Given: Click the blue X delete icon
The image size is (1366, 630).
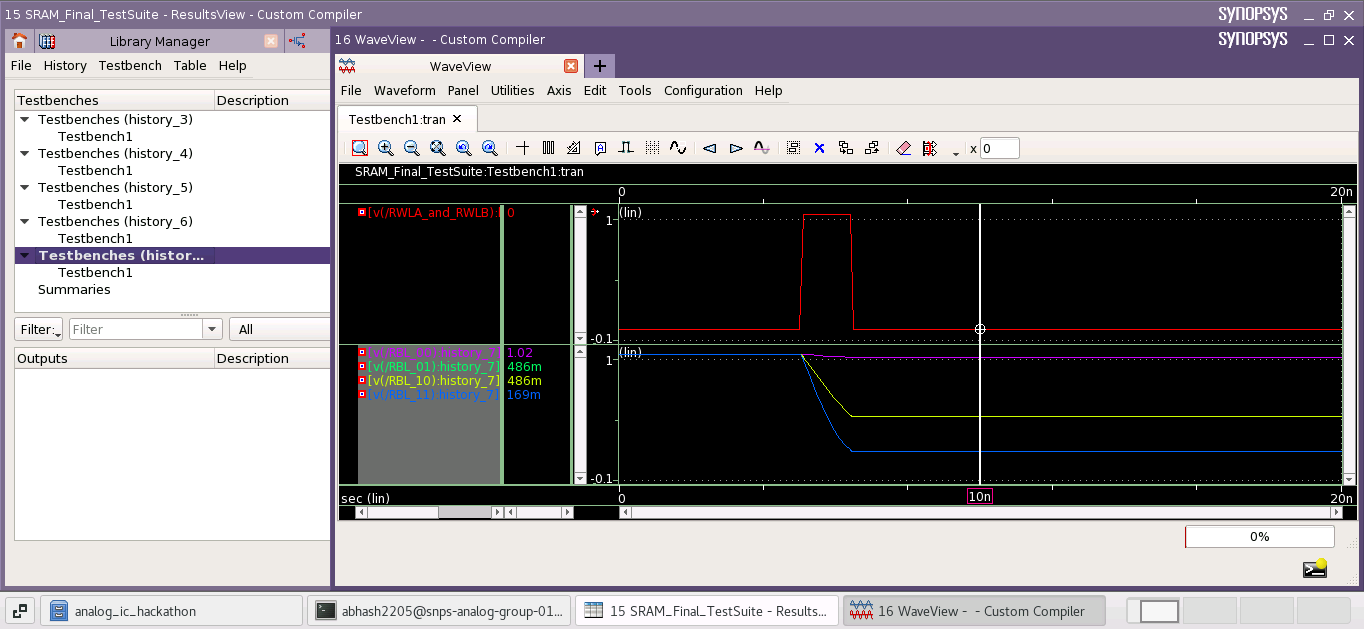Looking at the screenshot, I should pyautogui.click(x=819, y=148).
